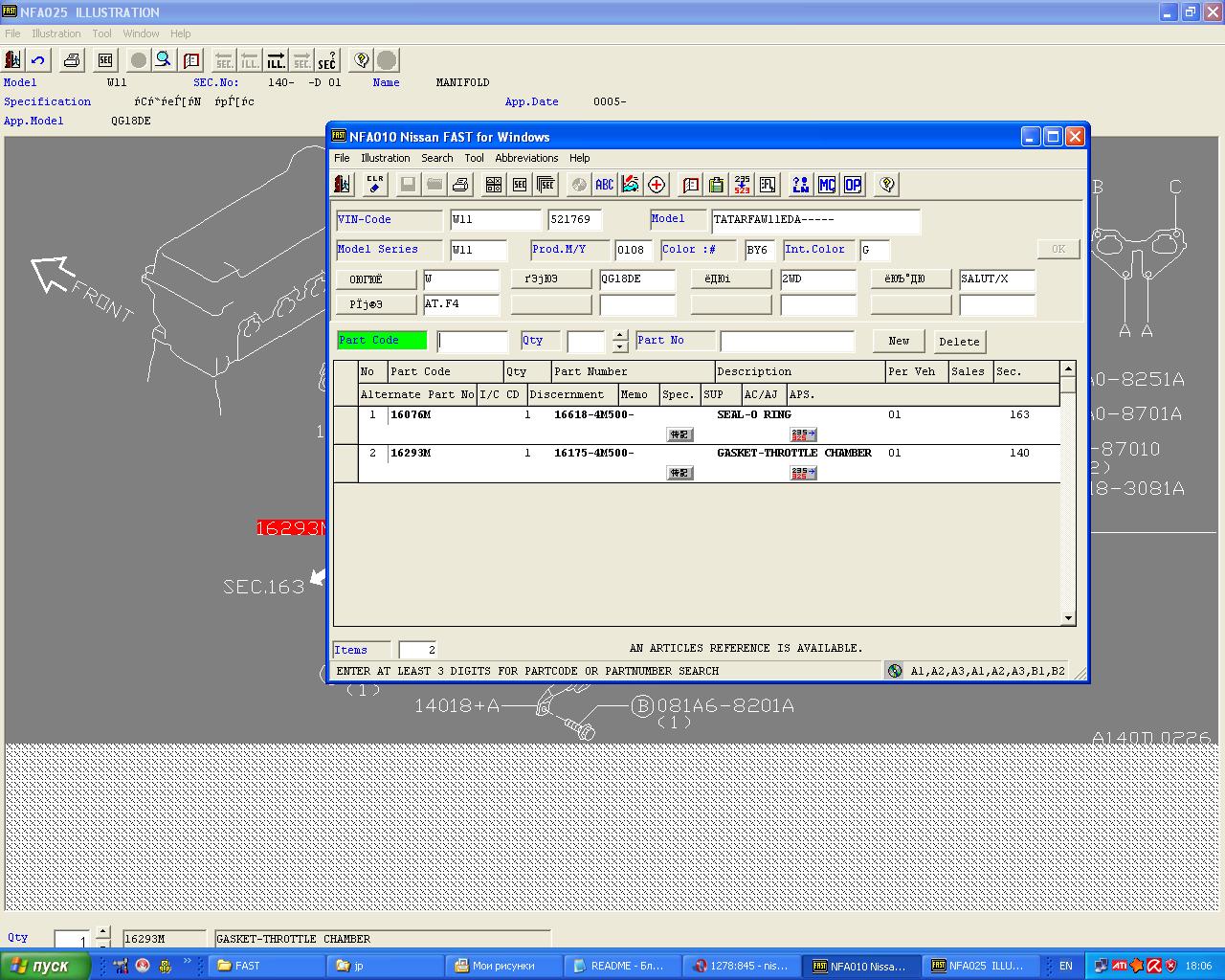The width and height of the screenshot is (1225, 980).
Task: Open the Window menu in Illustration window
Action: click(141, 33)
